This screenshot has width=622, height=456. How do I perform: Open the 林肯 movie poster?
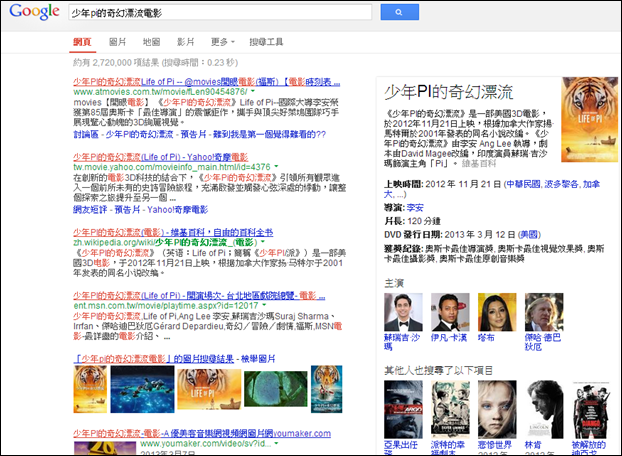click(x=544, y=410)
